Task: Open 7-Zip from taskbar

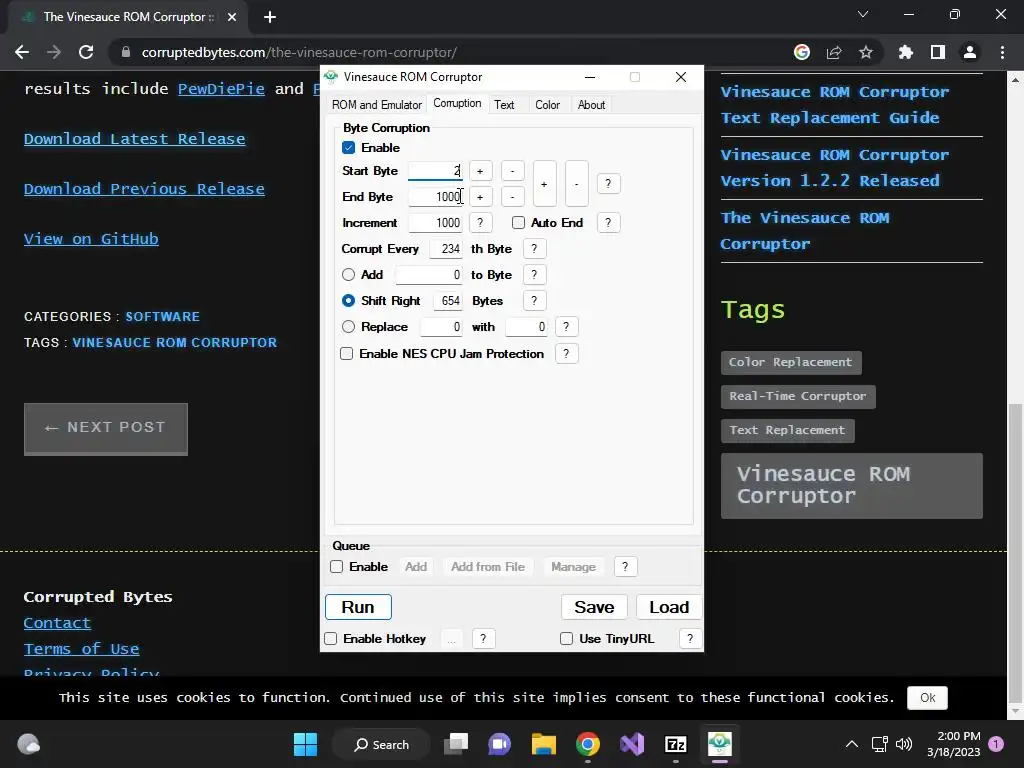Action: point(675,744)
